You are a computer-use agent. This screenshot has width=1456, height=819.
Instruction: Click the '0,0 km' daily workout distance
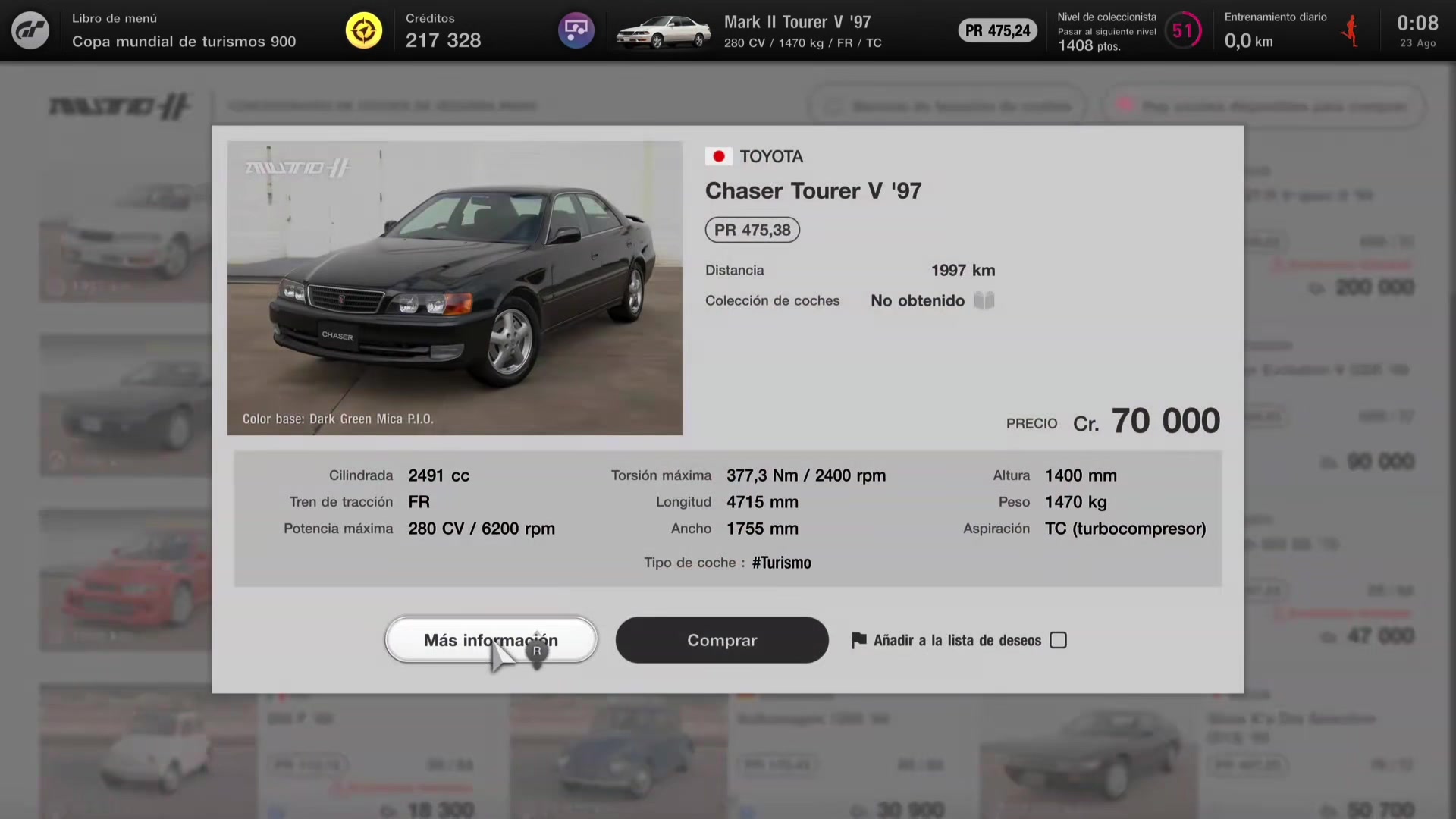coord(1248,41)
